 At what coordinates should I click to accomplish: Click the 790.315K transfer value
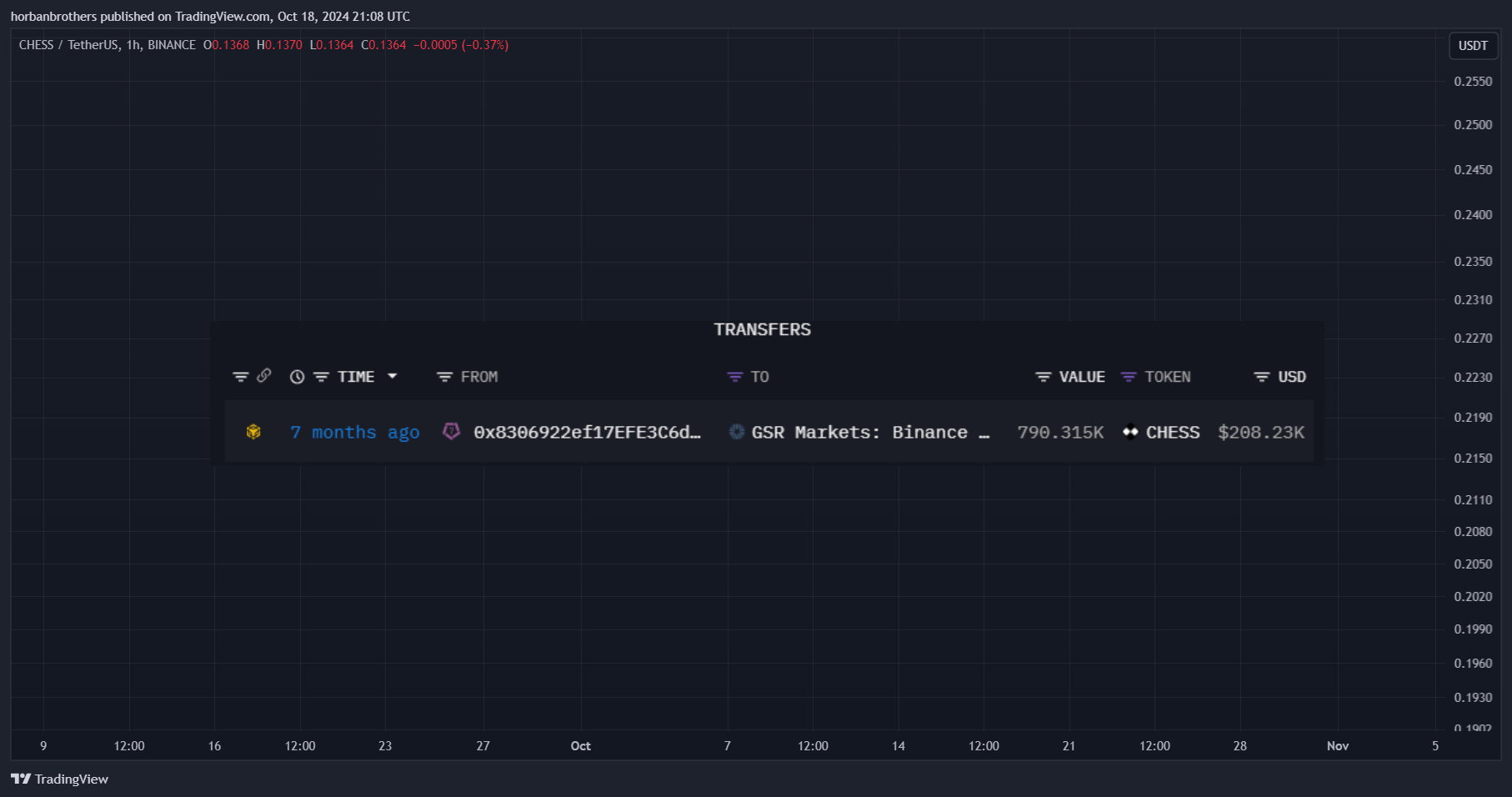coord(1060,433)
